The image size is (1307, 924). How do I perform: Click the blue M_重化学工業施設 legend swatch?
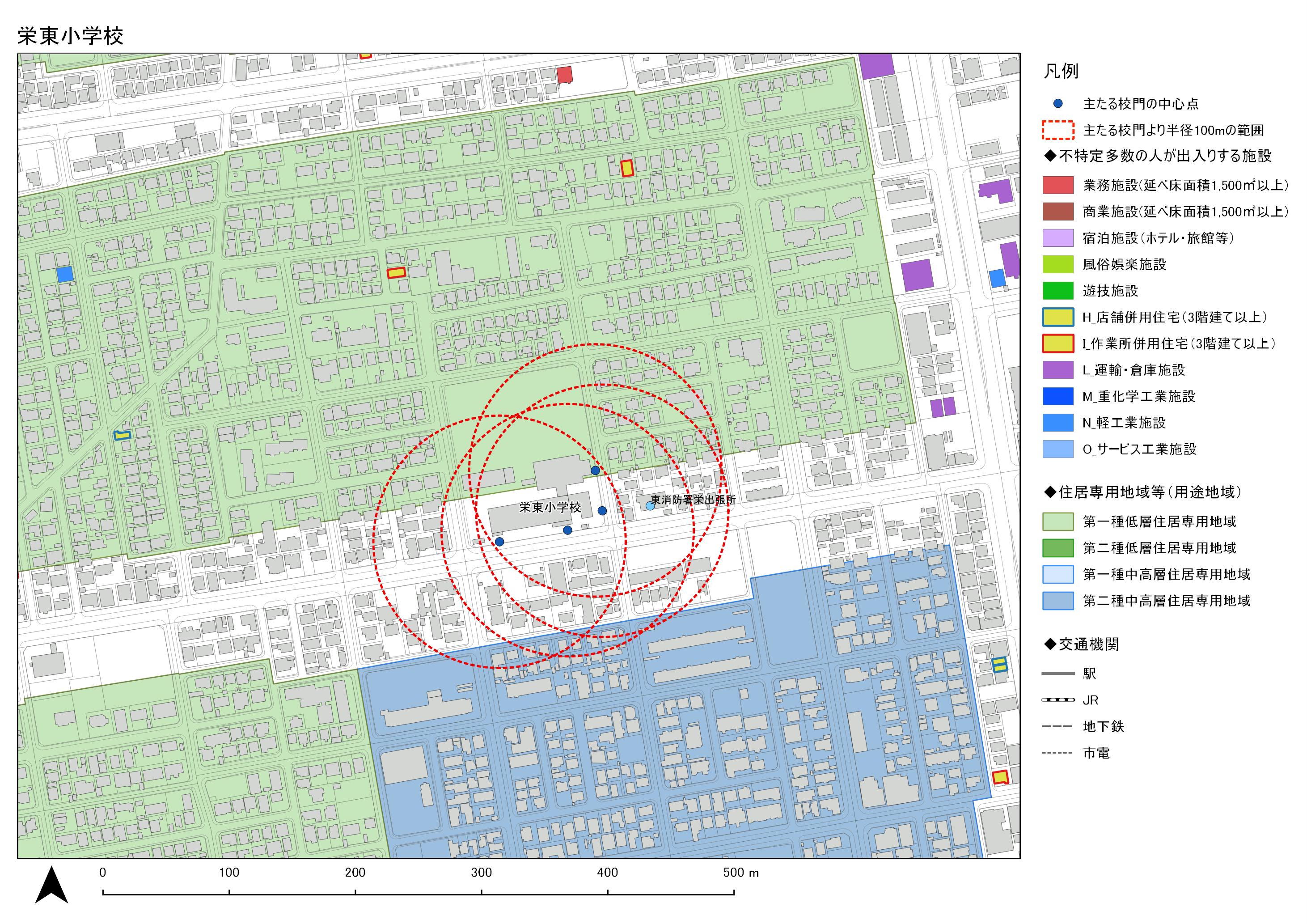point(1057,396)
